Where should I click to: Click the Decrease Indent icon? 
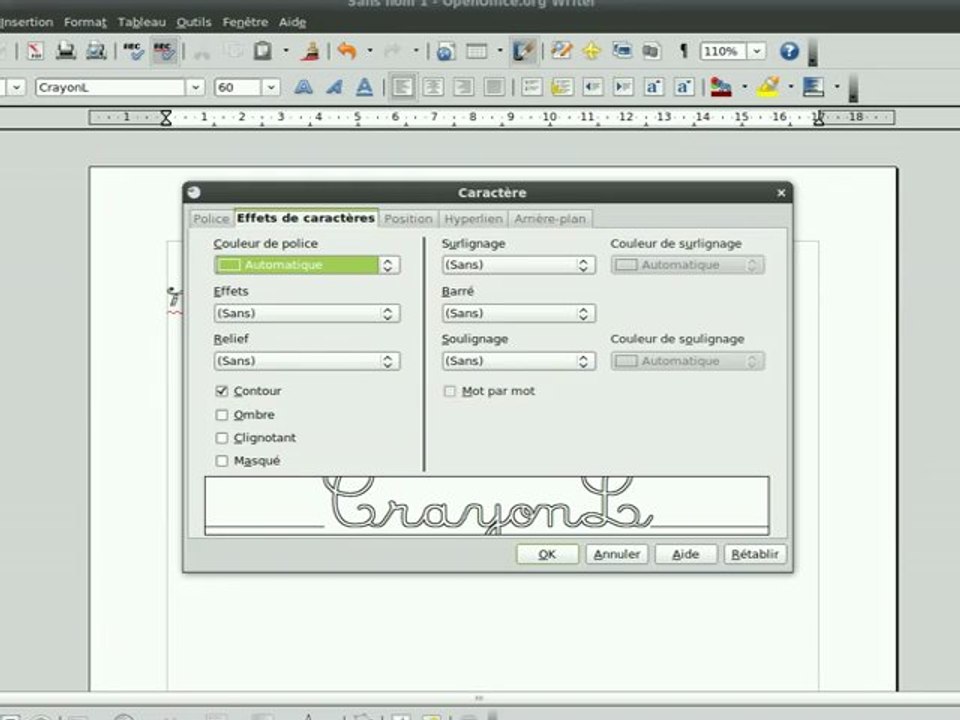pos(593,87)
